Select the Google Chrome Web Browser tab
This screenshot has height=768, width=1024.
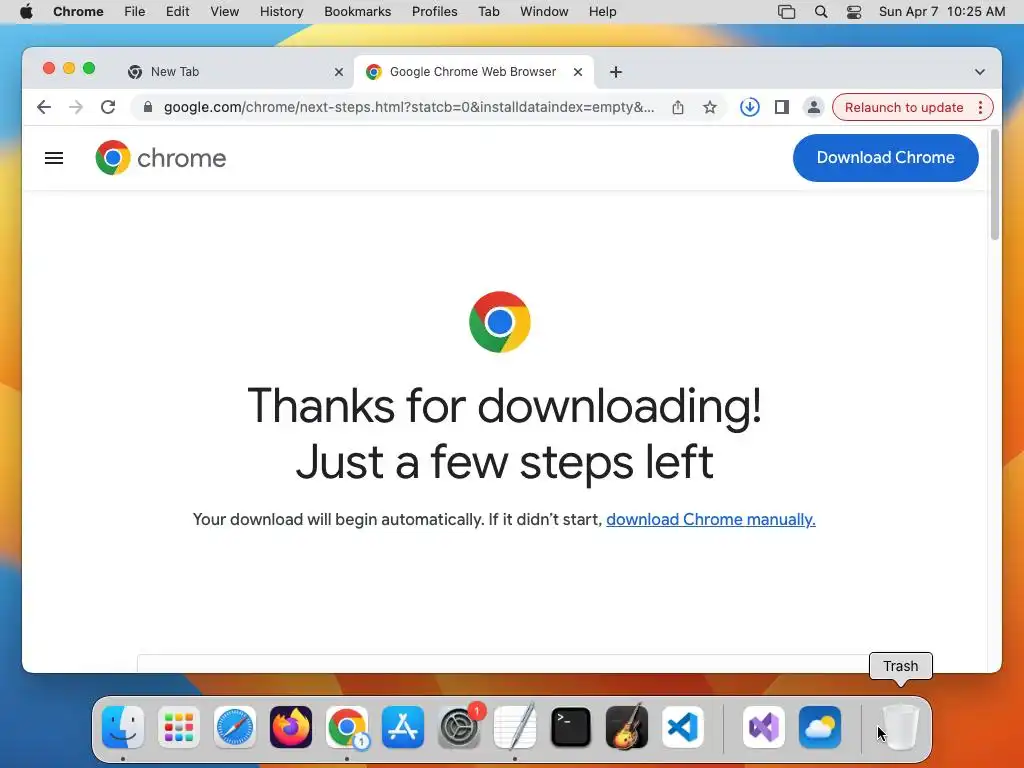pos(473,72)
